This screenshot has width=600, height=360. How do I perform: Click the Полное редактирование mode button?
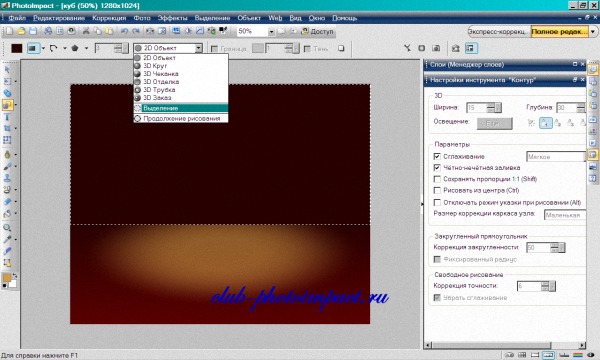(x=560, y=32)
